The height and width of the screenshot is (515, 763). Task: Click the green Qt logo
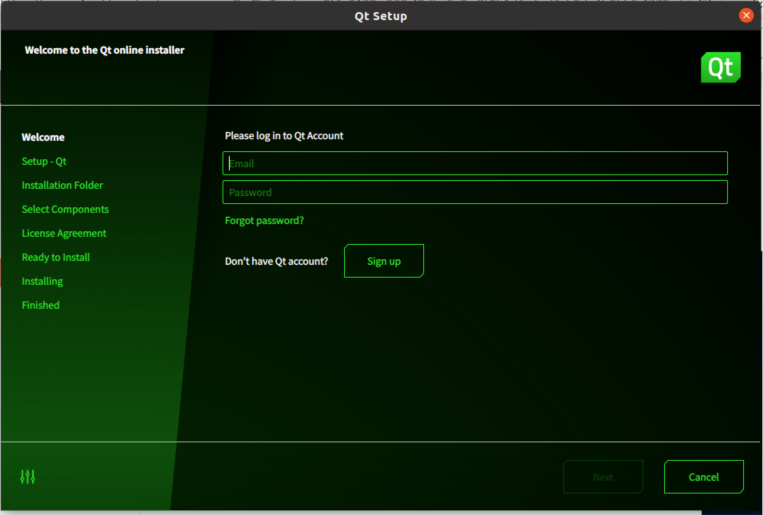721,67
